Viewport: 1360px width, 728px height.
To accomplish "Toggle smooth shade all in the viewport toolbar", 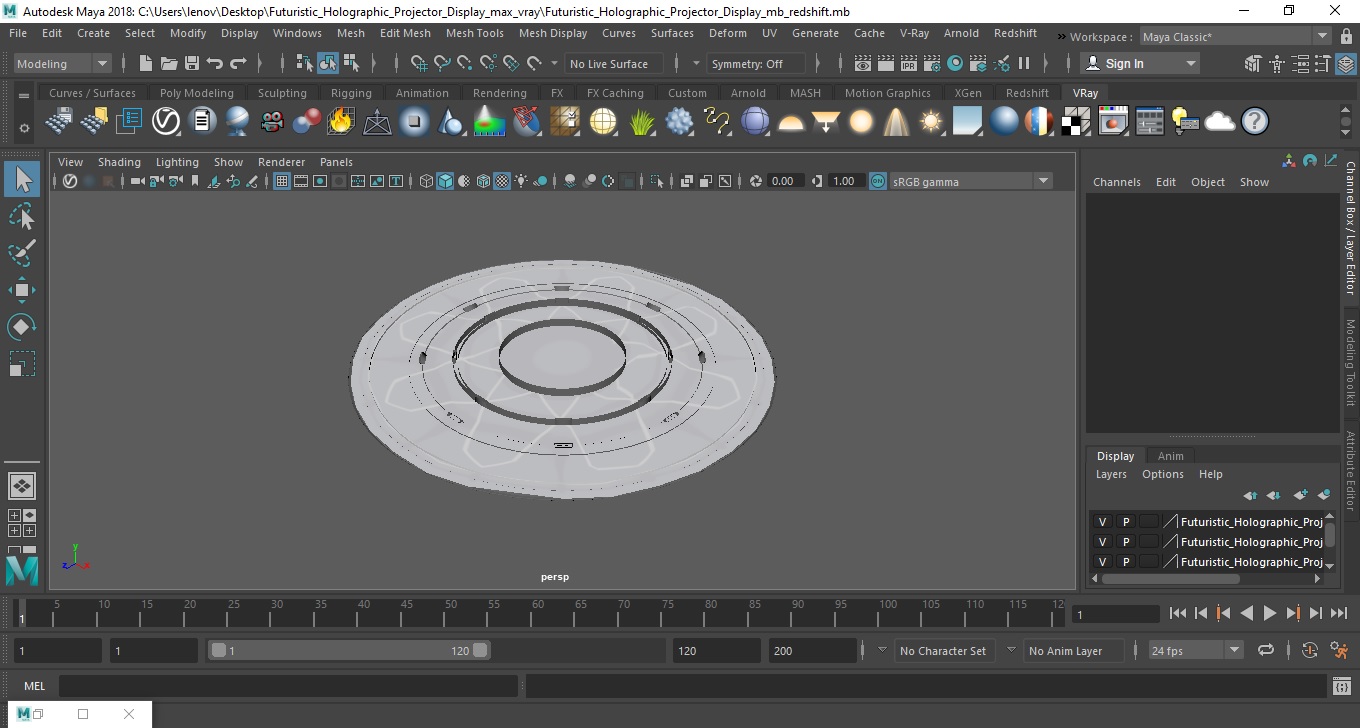I will pyautogui.click(x=445, y=181).
